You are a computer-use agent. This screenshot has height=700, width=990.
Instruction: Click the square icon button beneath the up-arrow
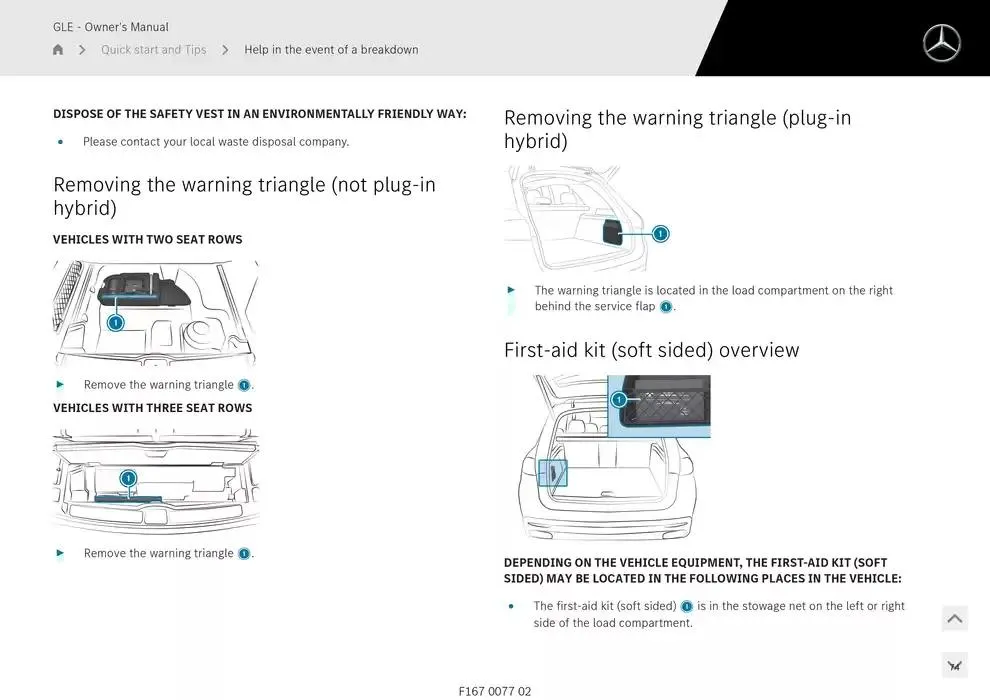click(x=954, y=665)
